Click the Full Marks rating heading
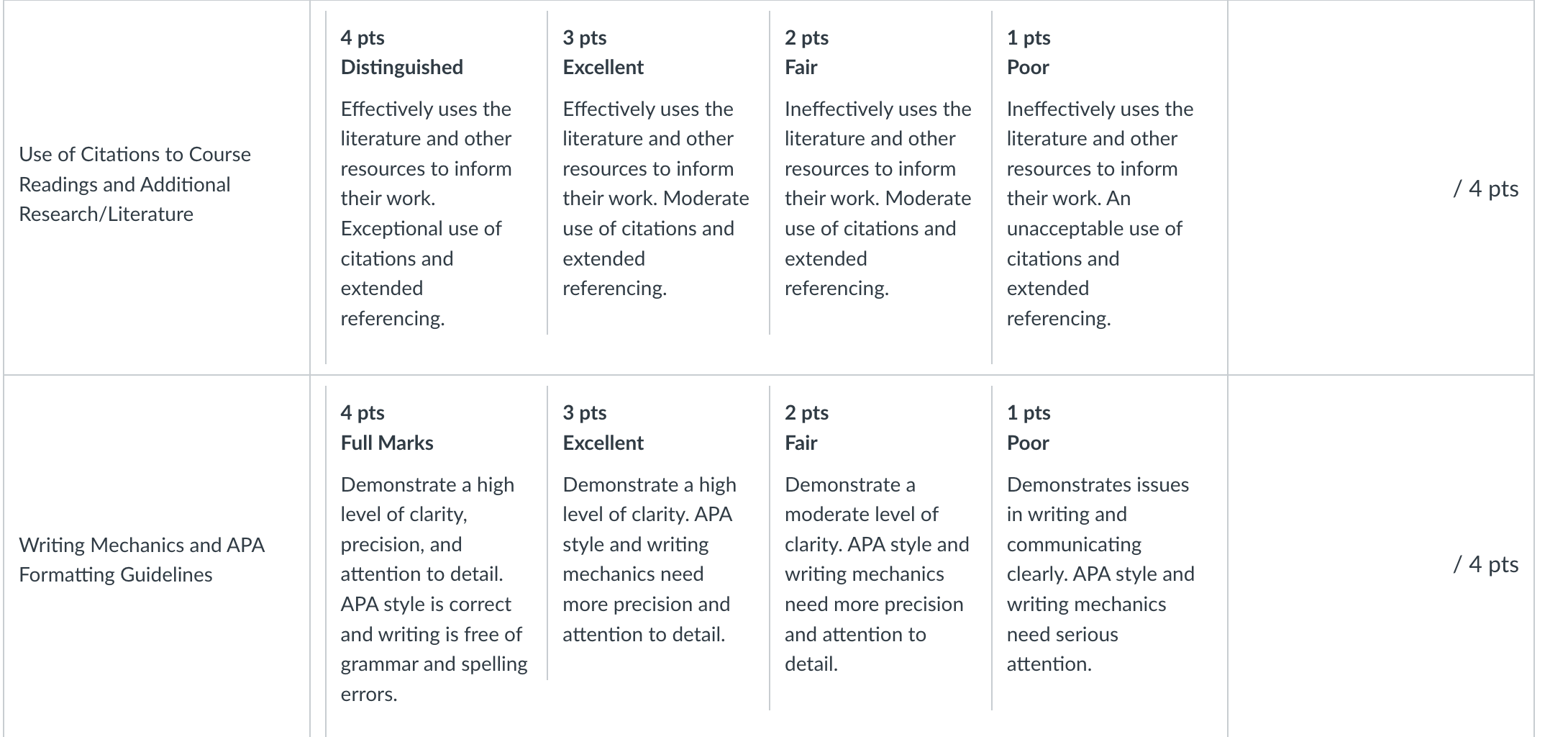Image resolution: width=1568 pixels, height=737 pixels. [387, 443]
